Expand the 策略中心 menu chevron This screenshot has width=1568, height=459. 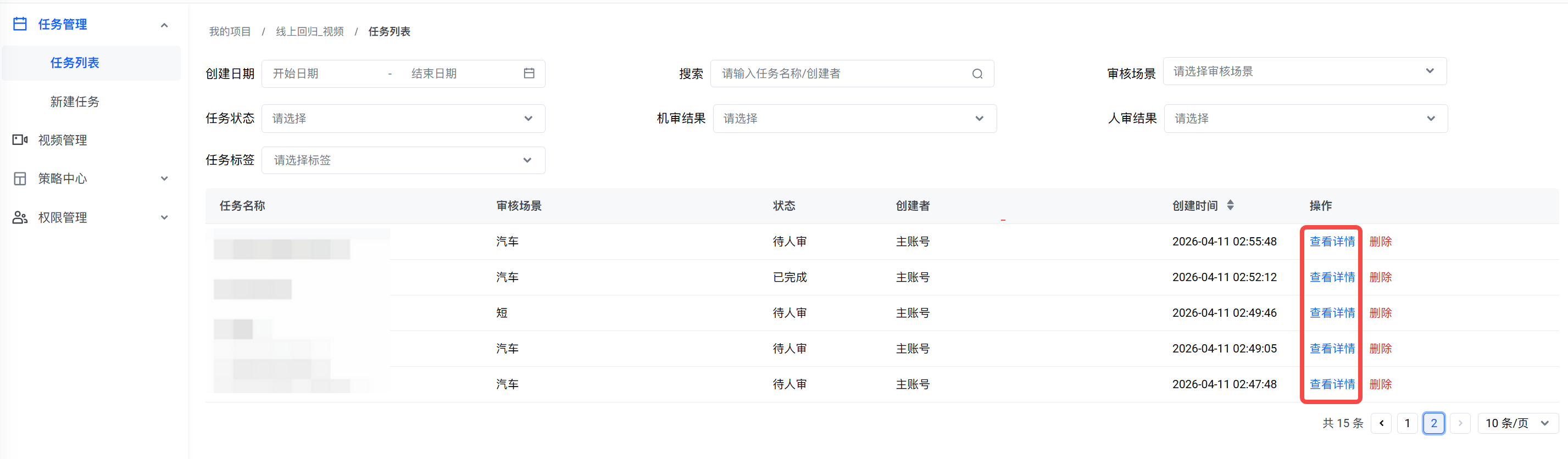[164, 179]
